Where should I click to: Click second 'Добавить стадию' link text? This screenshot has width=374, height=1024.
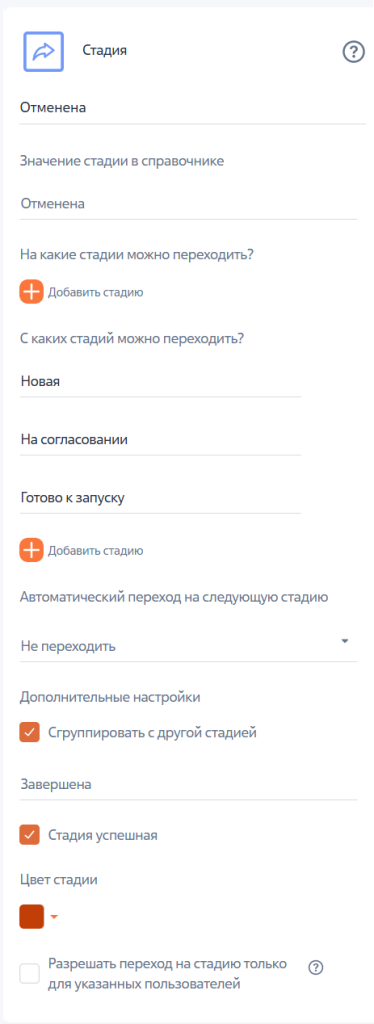95,551
